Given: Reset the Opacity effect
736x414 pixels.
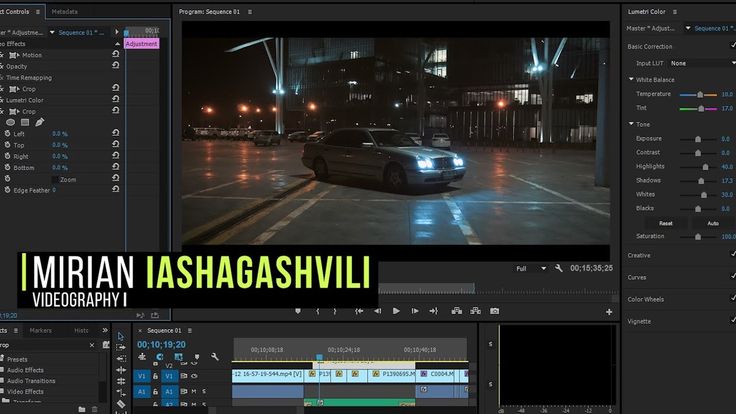Looking at the screenshot, I should [115, 65].
